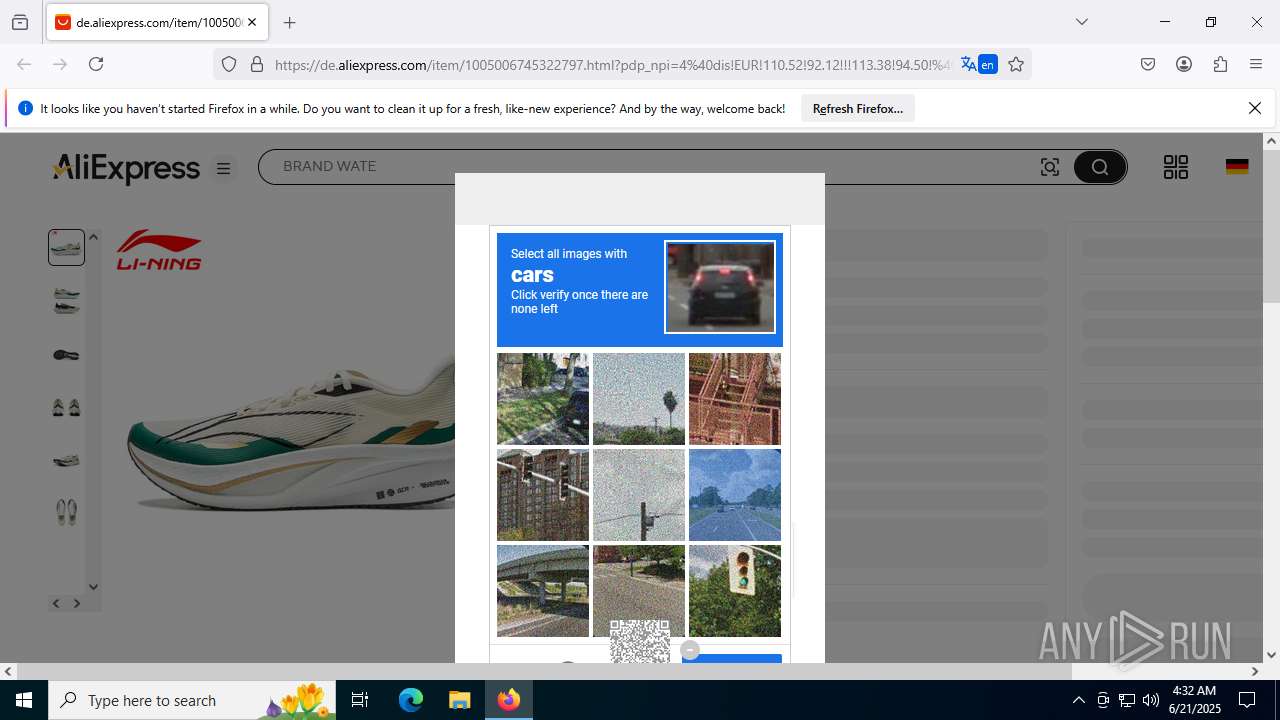This screenshot has height=720, width=1280.
Task: Click the captcha verify blue button
Action: coord(732,658)
